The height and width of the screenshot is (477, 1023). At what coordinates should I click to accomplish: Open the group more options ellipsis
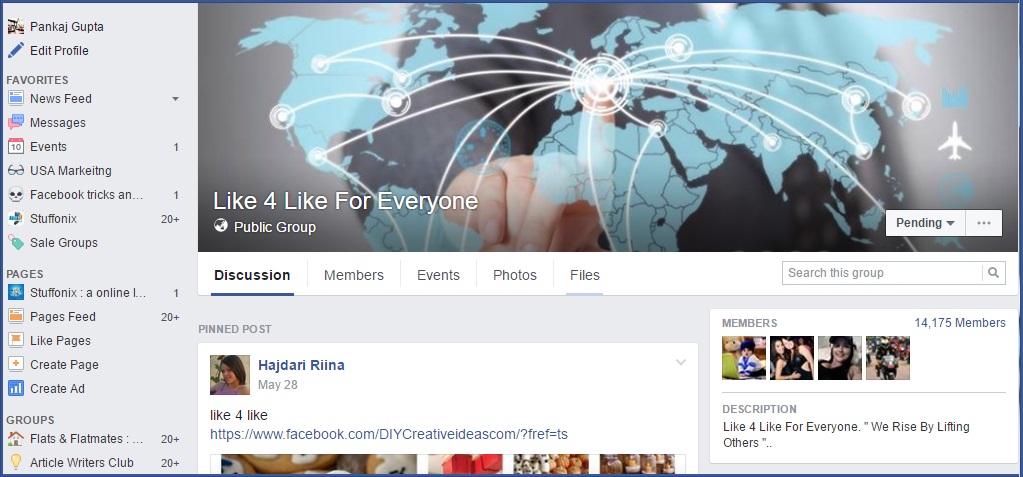tap(984, 223)
